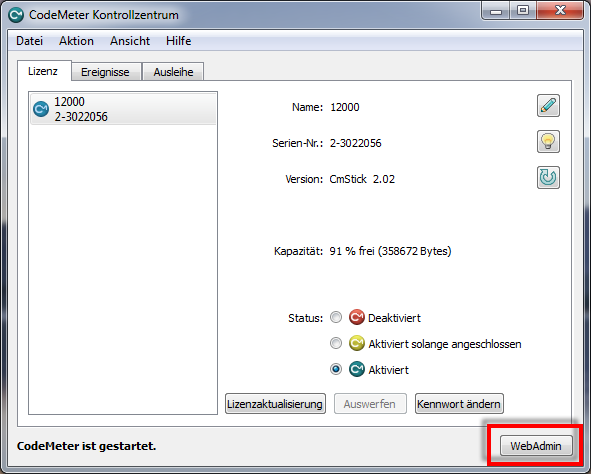Open WebAdmin via the button
Viewport: 591px width, 474px height.
536,446
